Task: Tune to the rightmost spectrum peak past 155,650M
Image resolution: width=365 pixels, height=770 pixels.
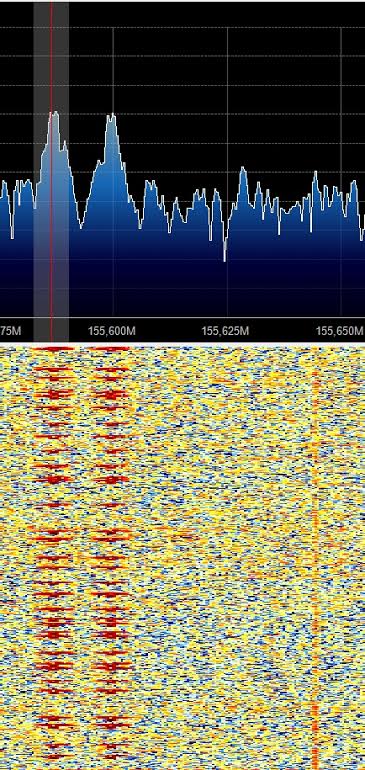Action: [353, 183]
